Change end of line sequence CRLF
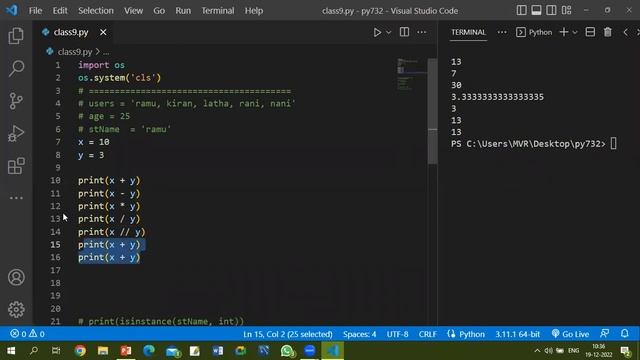640x360 pixels. [x=427, y=334]
